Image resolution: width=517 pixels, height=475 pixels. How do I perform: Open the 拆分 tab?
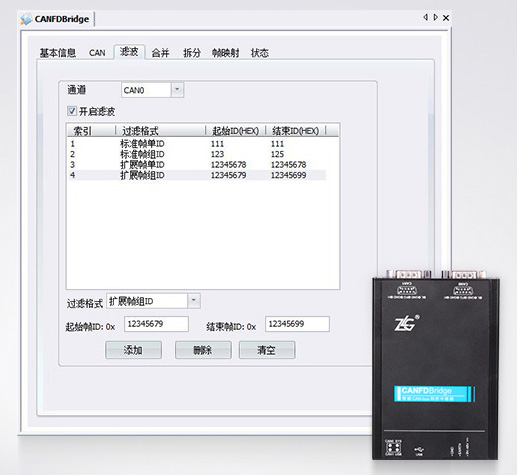coord(192,53)
